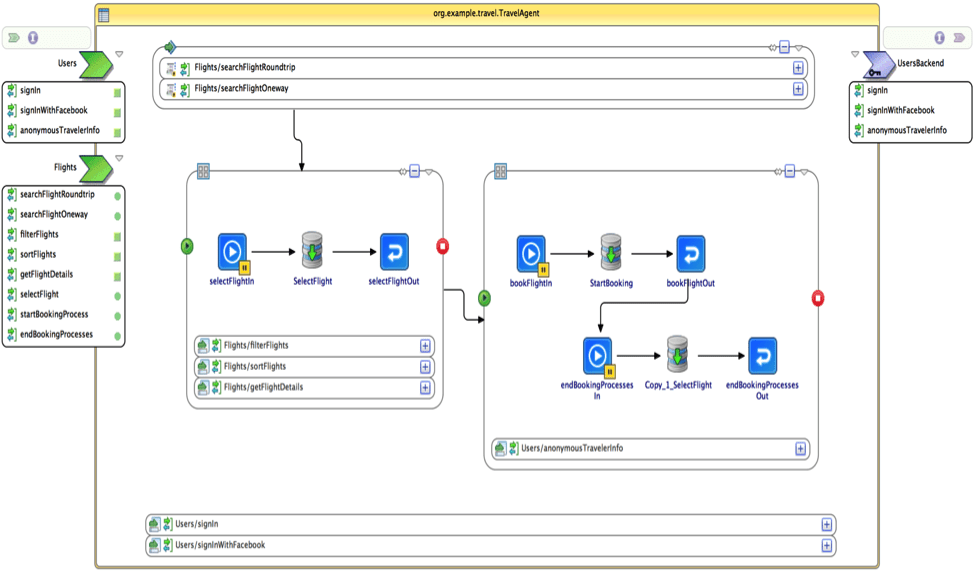Viewport: 975px width, 574px height.
Task: Collapse the selectFlight scope with minus button
Action: (415, 171)
